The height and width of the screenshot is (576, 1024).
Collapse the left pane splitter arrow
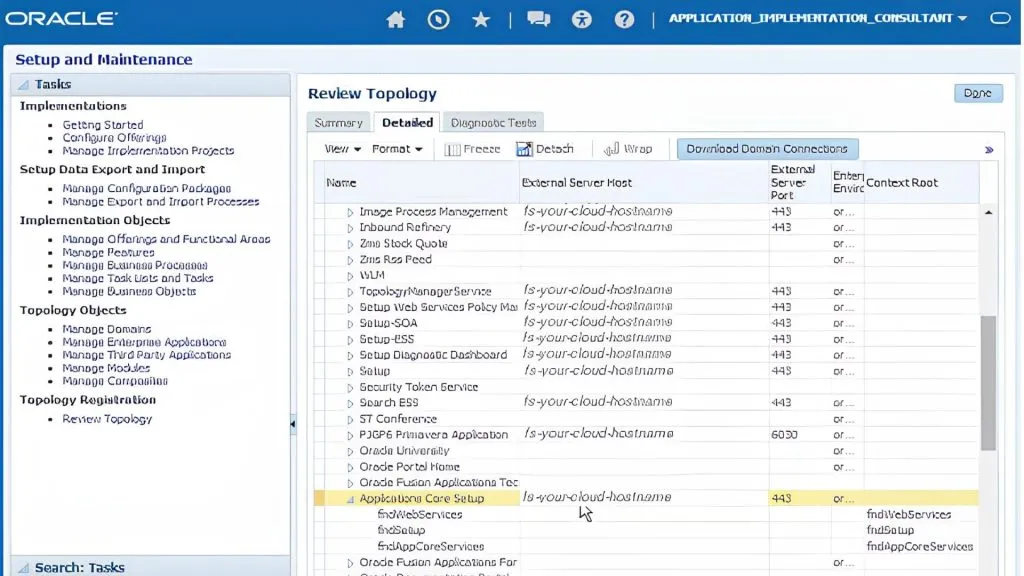[x=293, y=424]
